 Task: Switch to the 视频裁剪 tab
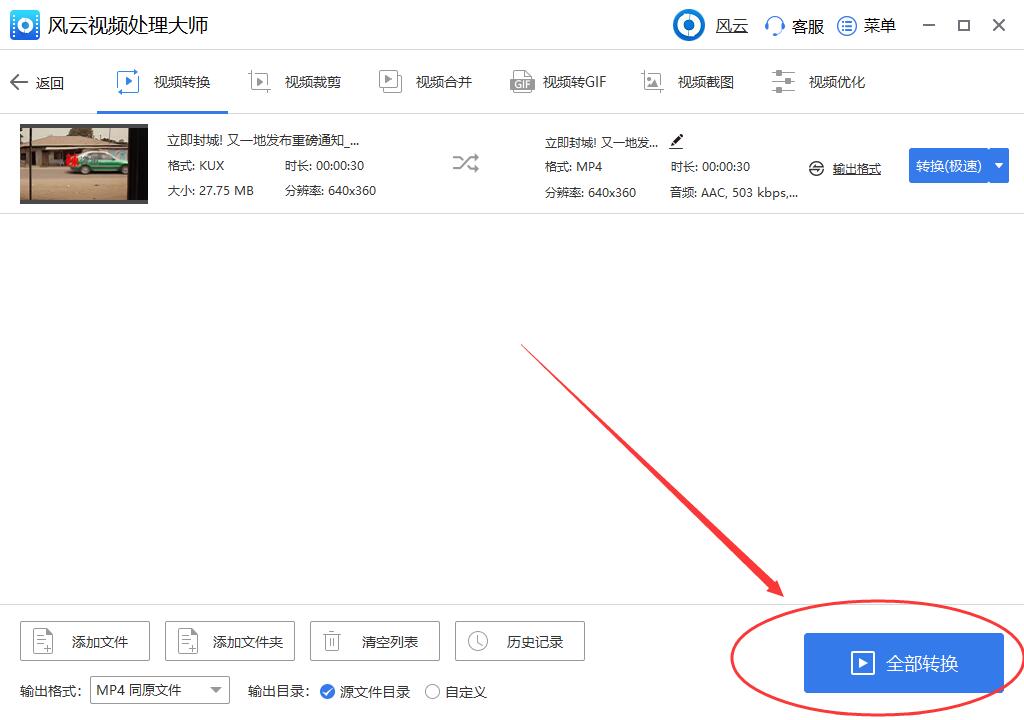point(294,82)
